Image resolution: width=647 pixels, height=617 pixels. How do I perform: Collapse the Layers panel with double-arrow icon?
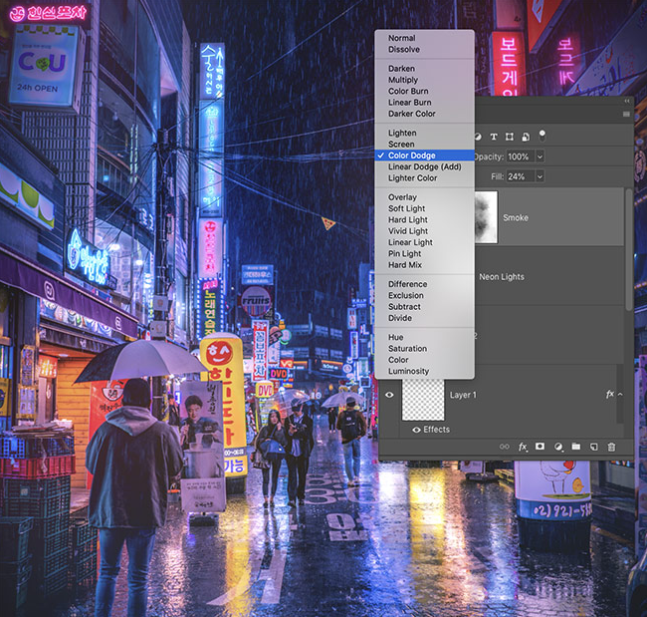pos(627,101)
